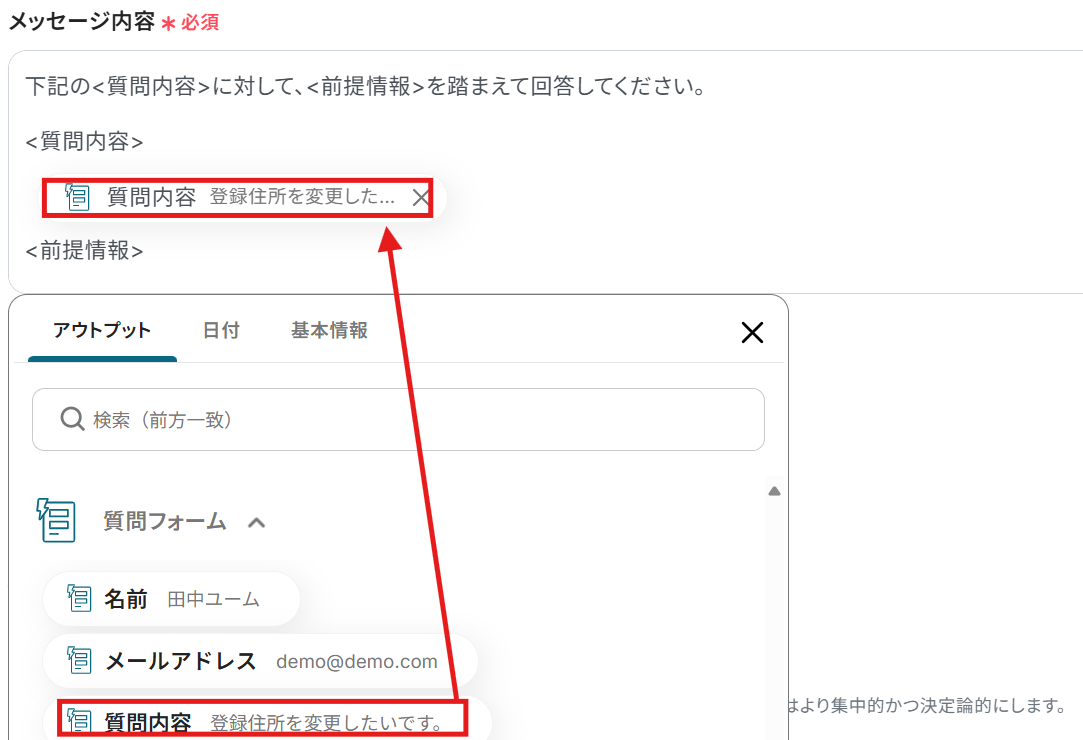Insert the 名前 田中ユーム output

click(x=171, y=599)
